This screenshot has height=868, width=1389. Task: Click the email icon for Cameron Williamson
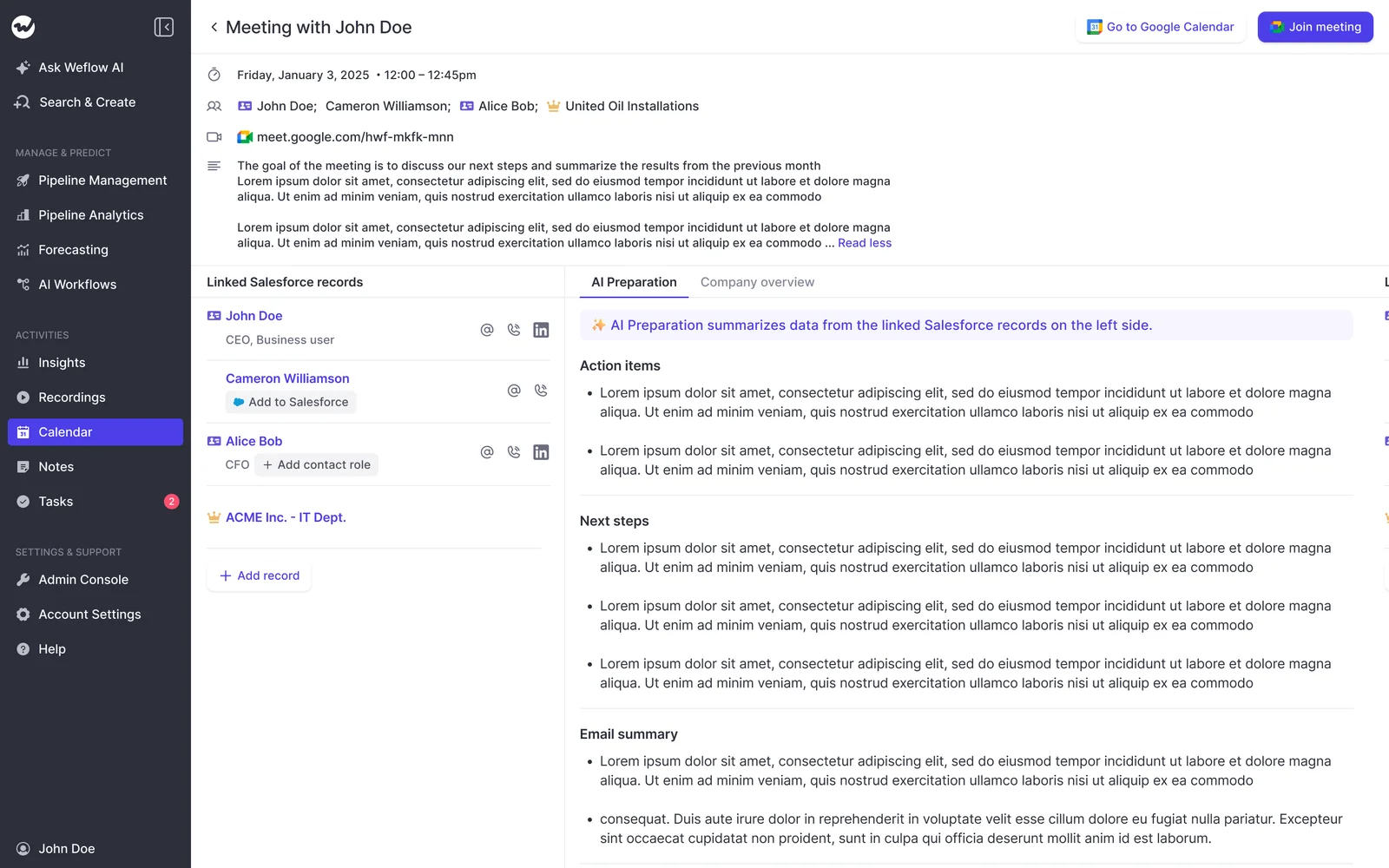pyautogui.click(x=514, y=391)
